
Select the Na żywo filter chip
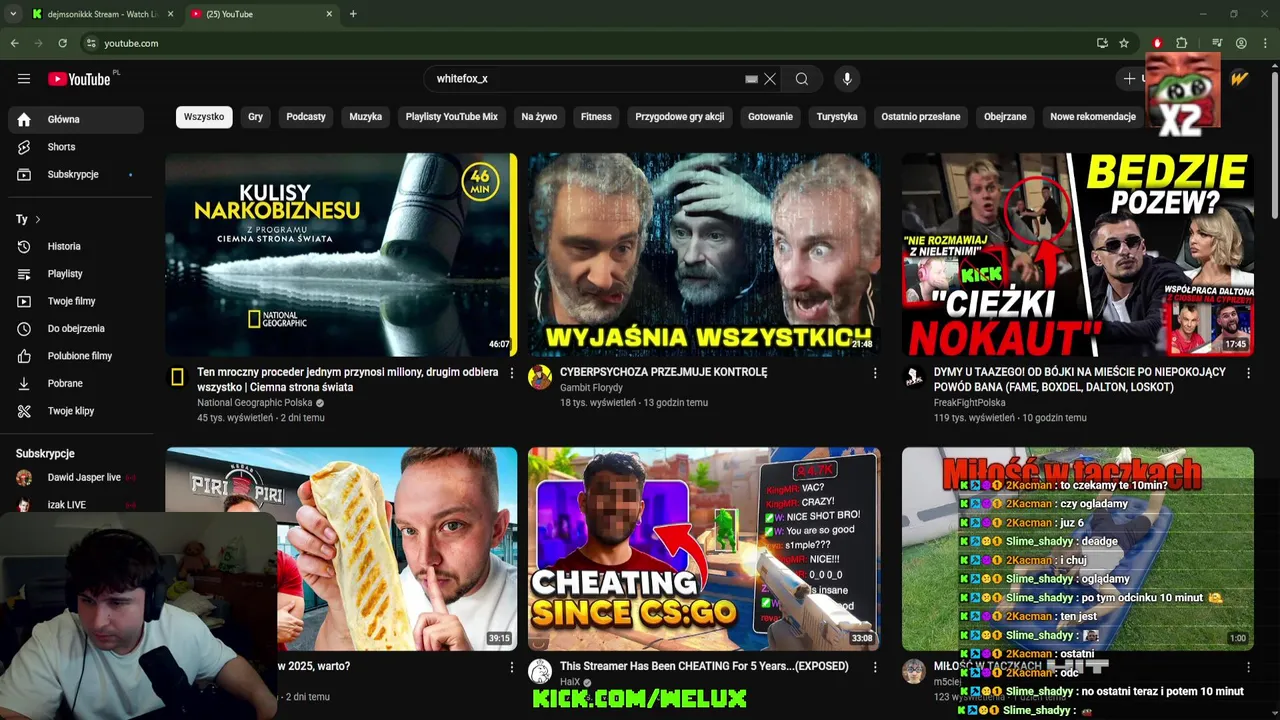539,117
